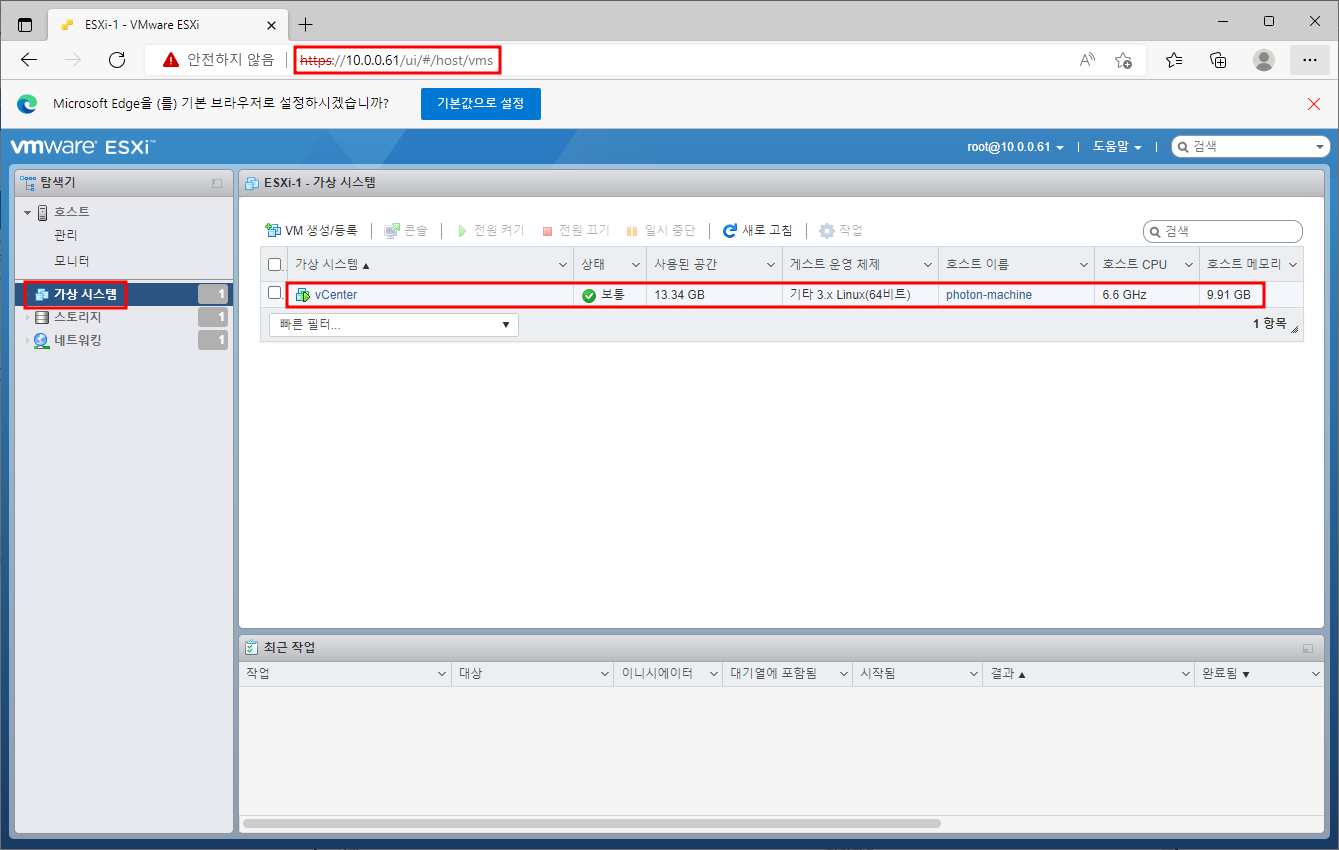Image resolution: width=1339 pixels, height=850 pixels.
Task: Click the VMware ESXi logo
Action: click(82, 147)
